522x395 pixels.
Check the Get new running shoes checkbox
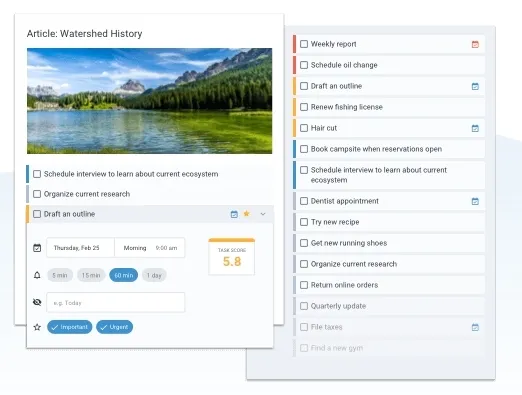click(304, 243)
